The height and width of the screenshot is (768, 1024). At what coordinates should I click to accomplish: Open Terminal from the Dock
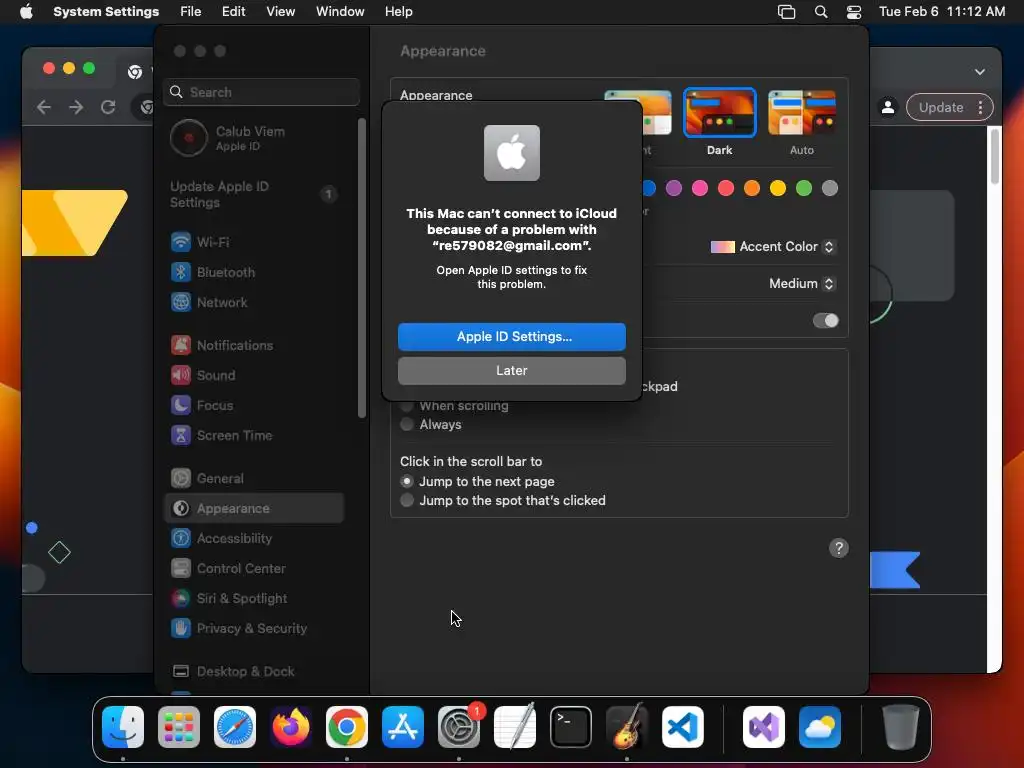571,727
